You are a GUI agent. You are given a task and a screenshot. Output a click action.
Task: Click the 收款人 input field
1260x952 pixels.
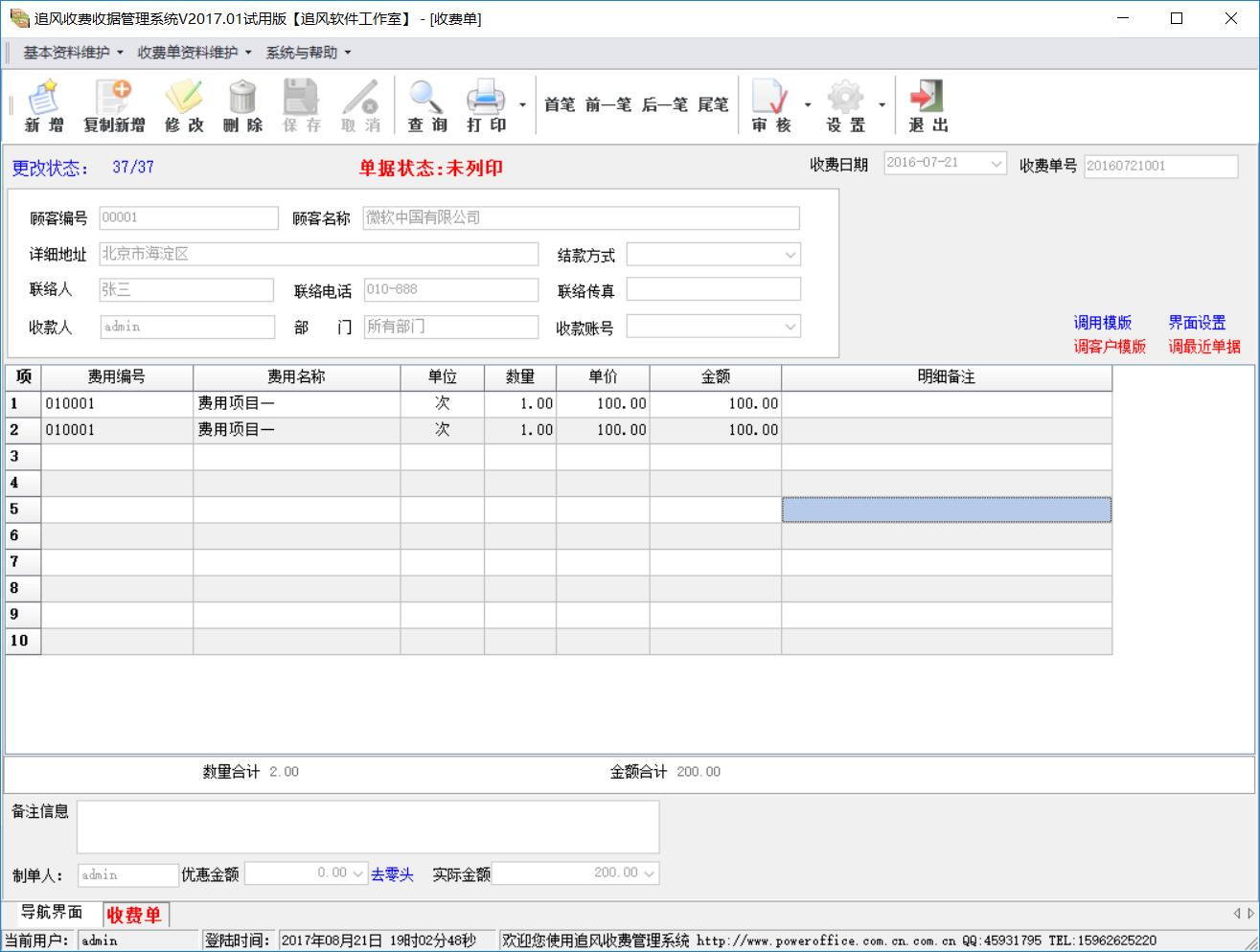coord(187,327)
